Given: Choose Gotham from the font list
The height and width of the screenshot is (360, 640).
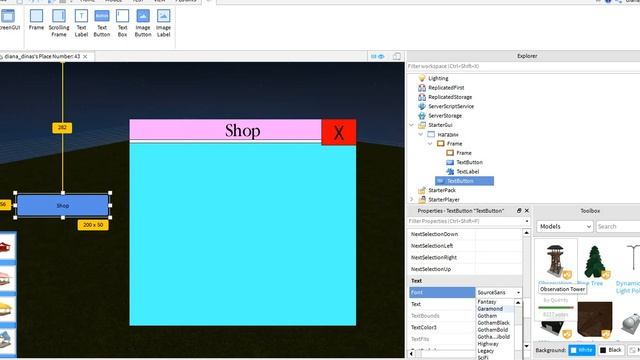Looking at the screenshot, I should [487, 316].
